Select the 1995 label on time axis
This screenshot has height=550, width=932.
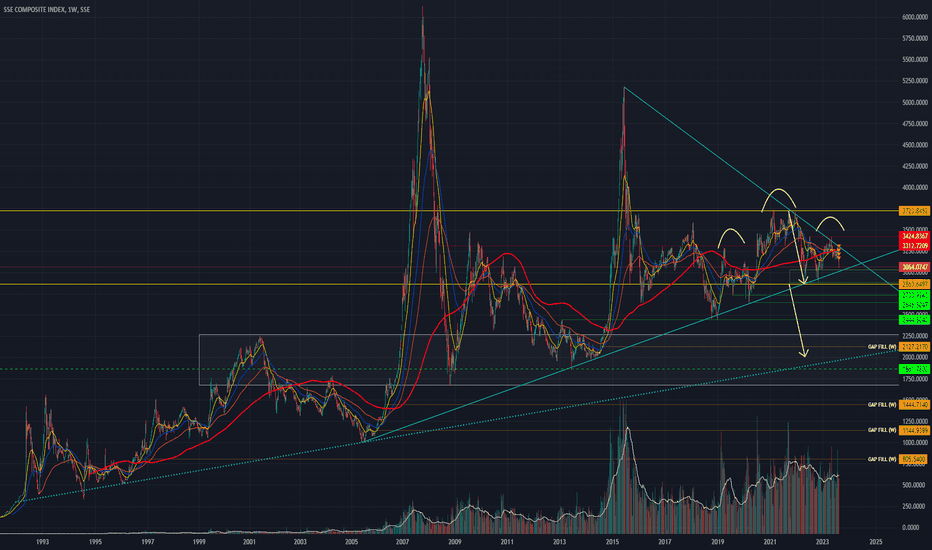[95, 542]
